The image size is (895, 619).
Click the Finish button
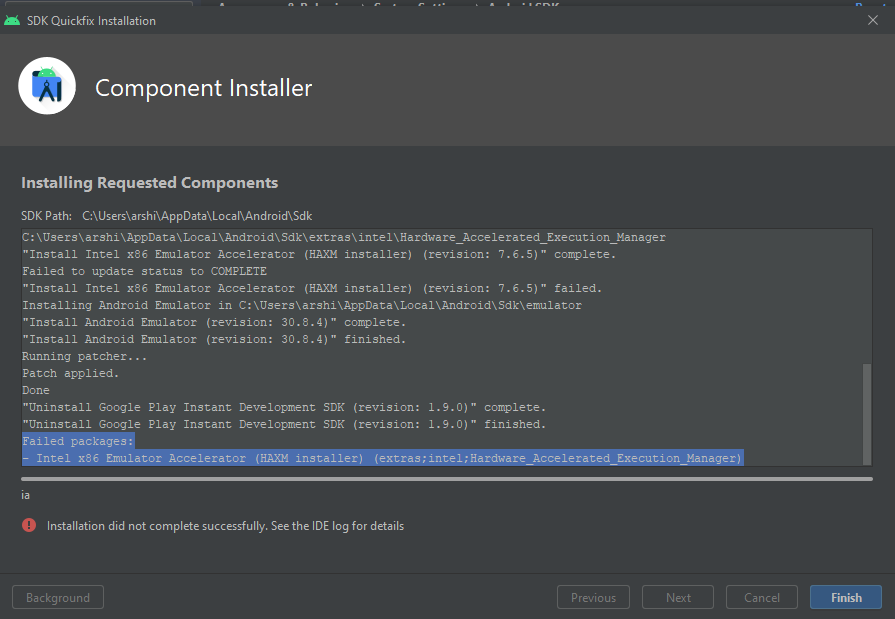pyautogui.click(x=845, y=597)
